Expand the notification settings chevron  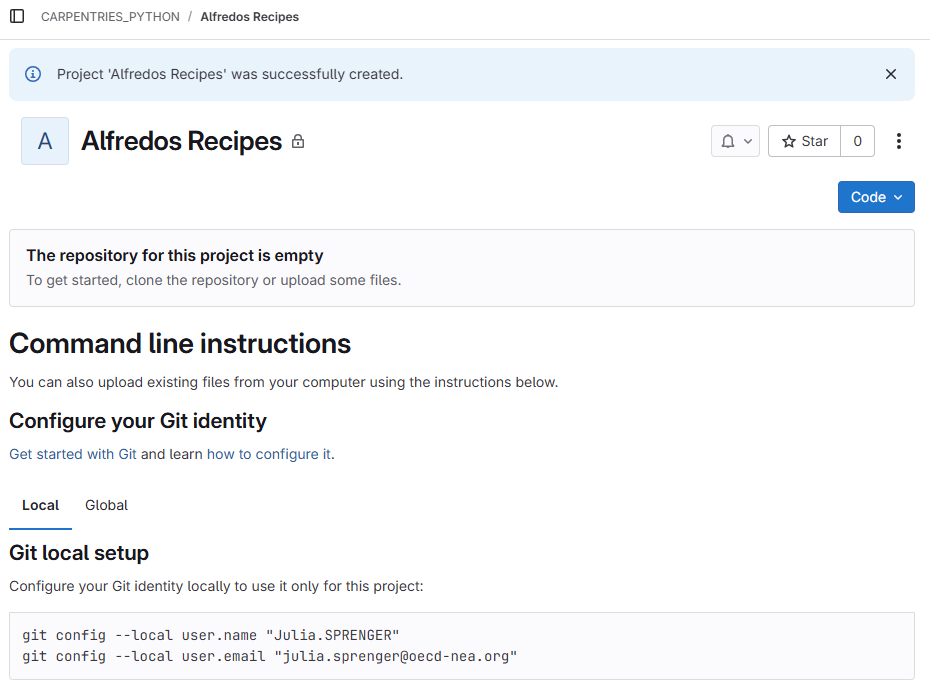(x=746, y=141)
